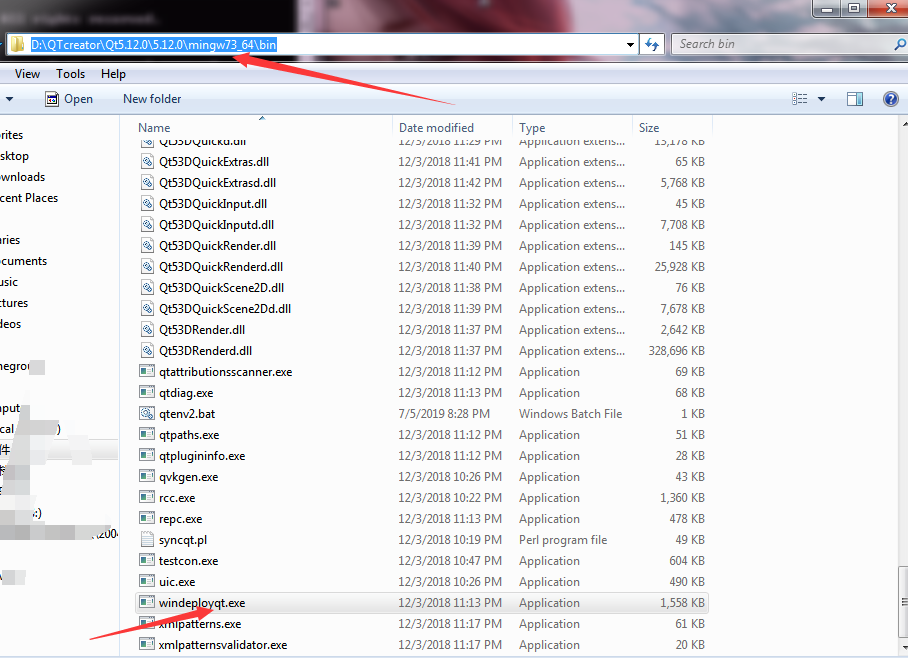
Task: Click New folder button
Action: 152,99
